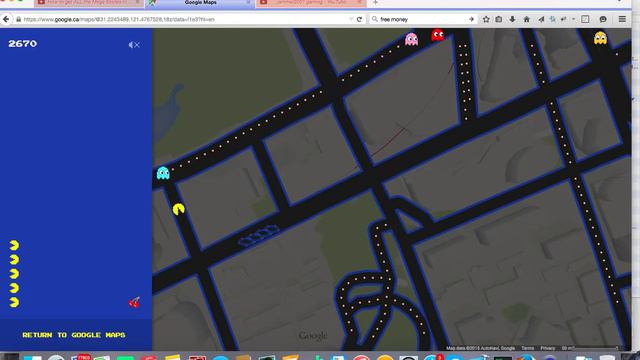Open the downloads arrow icon
The width and height of the screenshot is (640, 360).
click(512, 19)
